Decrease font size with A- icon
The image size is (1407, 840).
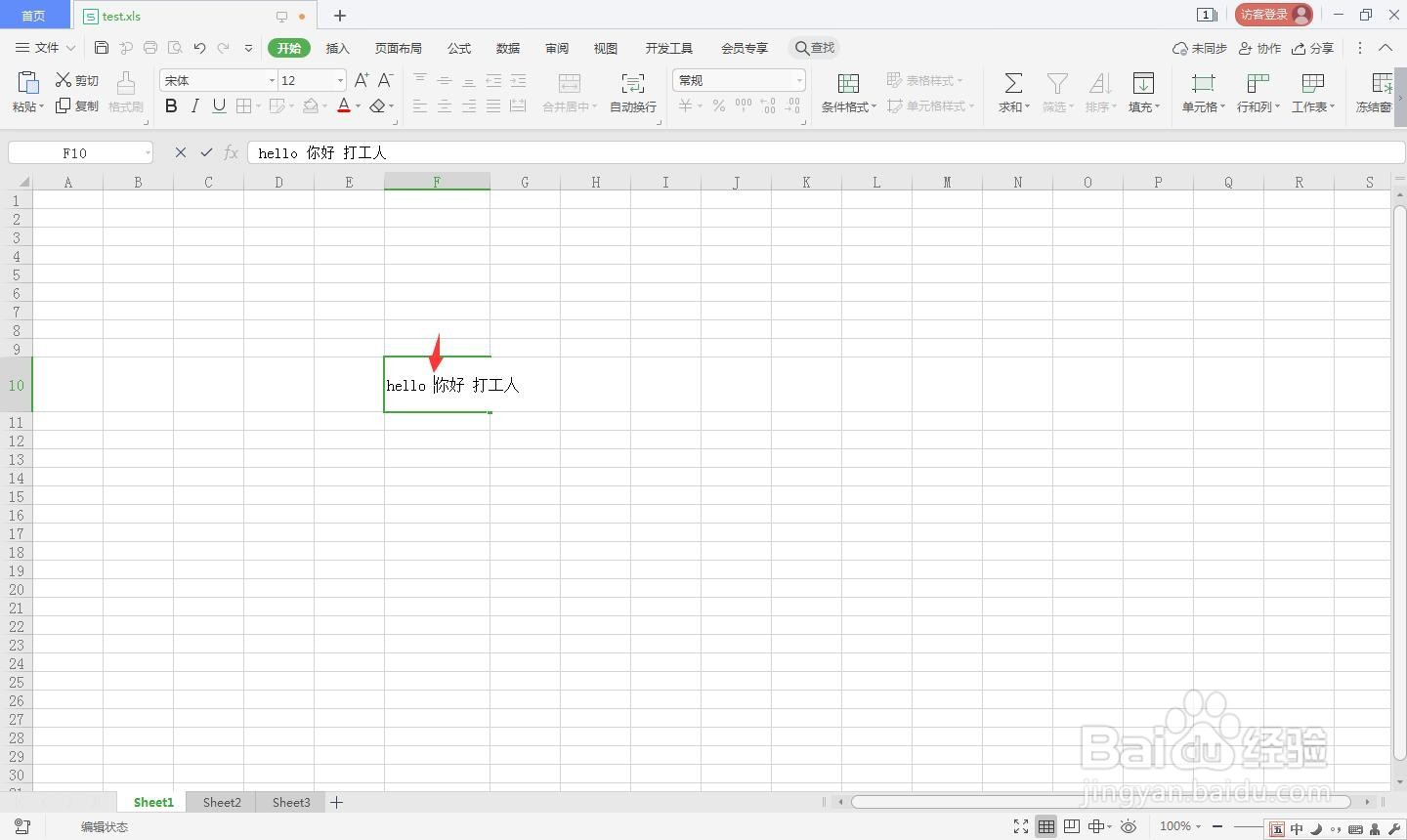[x=386, y=80]
